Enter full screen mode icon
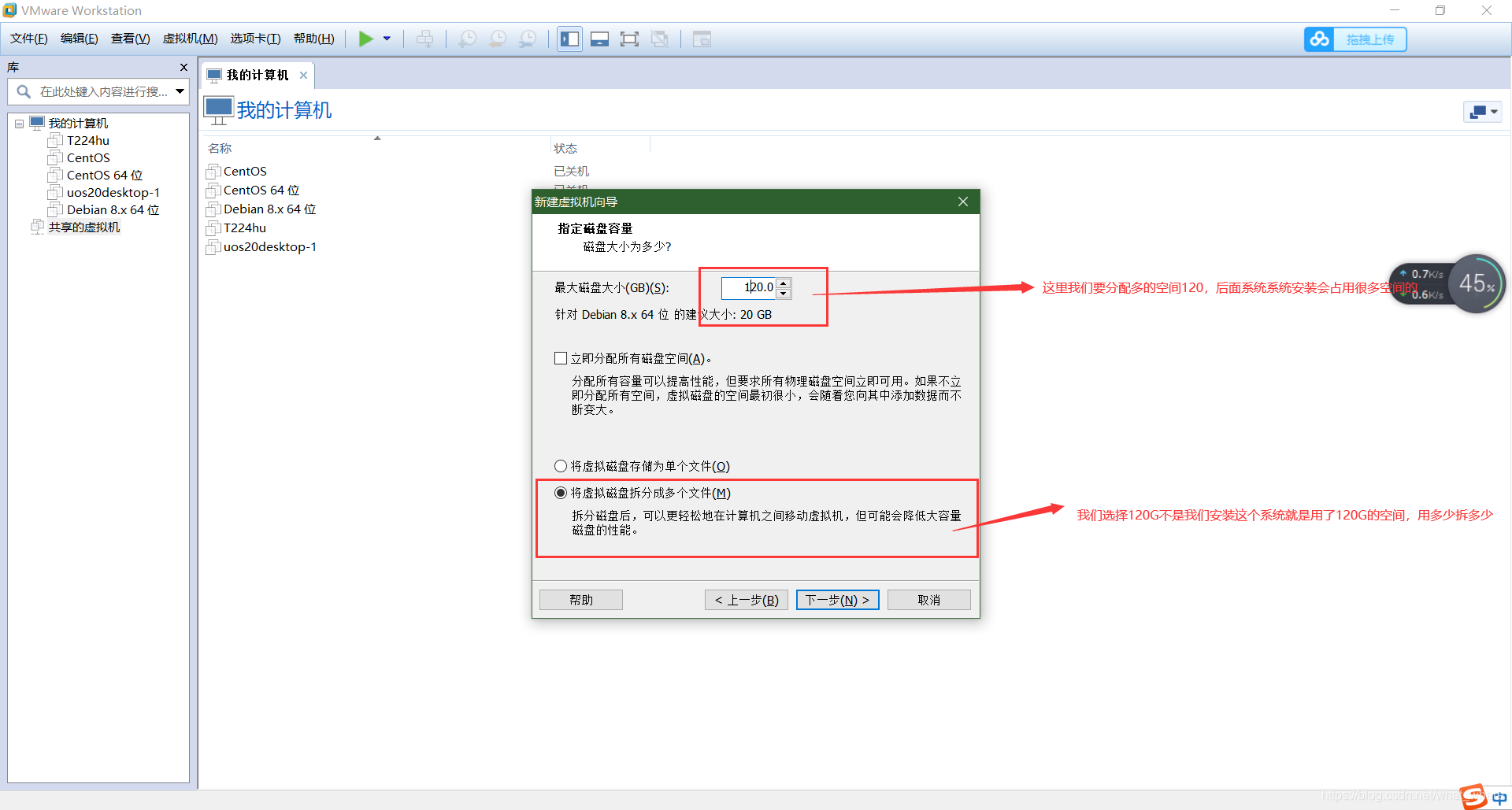This screenshot has width=1512, height=810. [629, 39]
